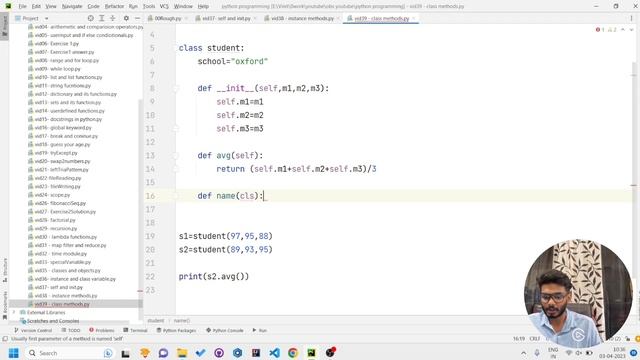Toggle the Bookmarks side tab
The image size is (640, 360).
coord(4,305)
